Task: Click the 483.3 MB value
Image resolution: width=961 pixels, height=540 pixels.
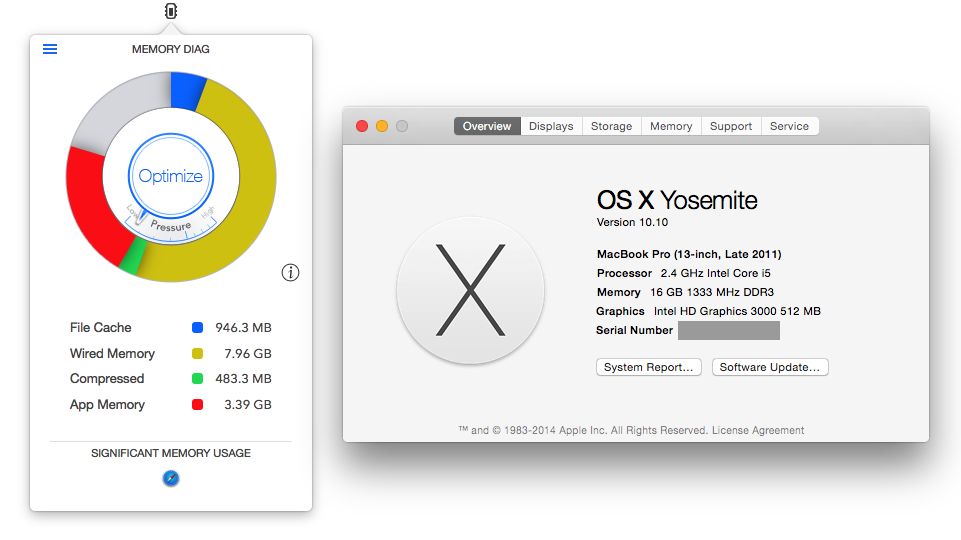Action: (243, 379)
